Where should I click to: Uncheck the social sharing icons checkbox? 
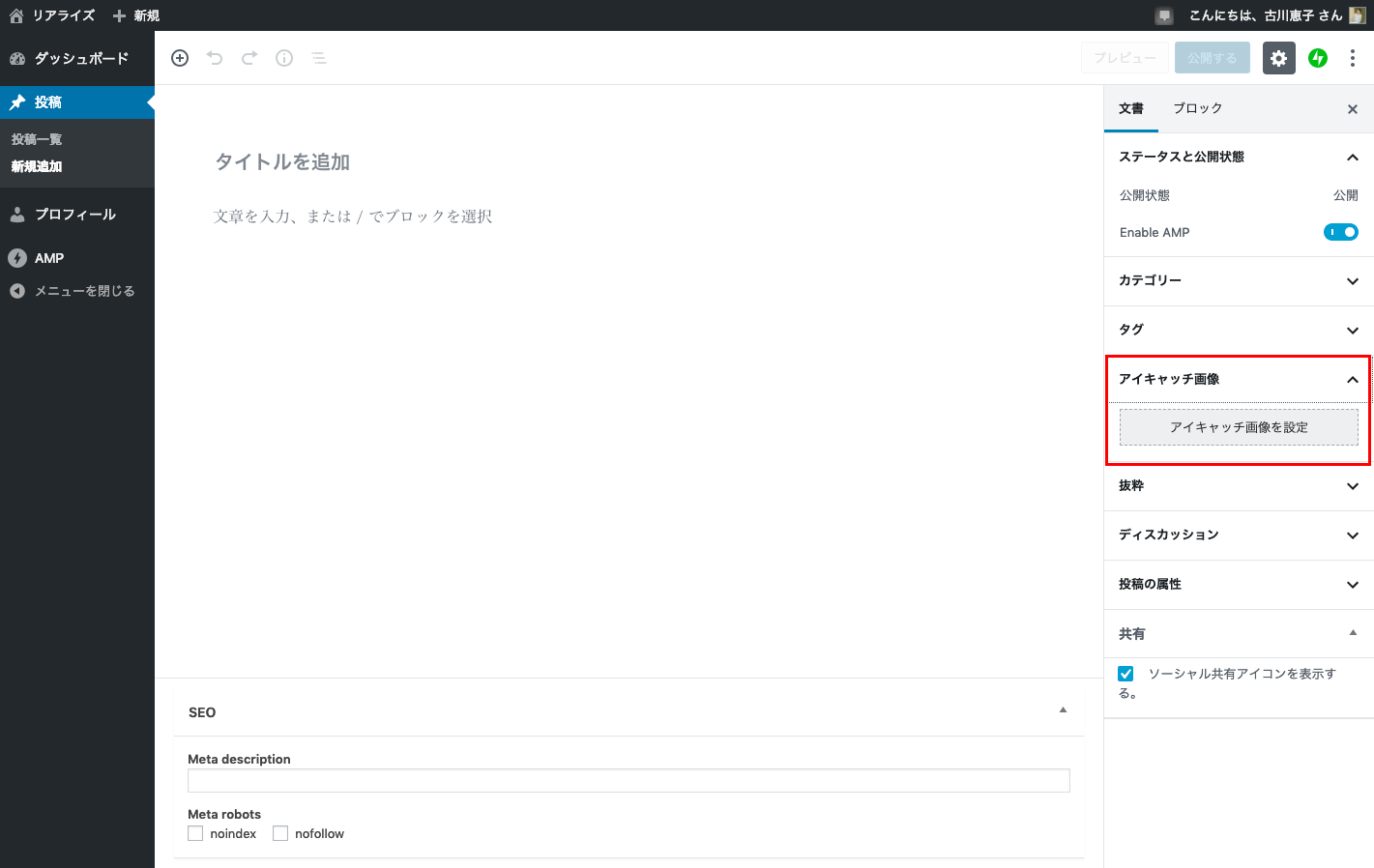pos(1126,674)
